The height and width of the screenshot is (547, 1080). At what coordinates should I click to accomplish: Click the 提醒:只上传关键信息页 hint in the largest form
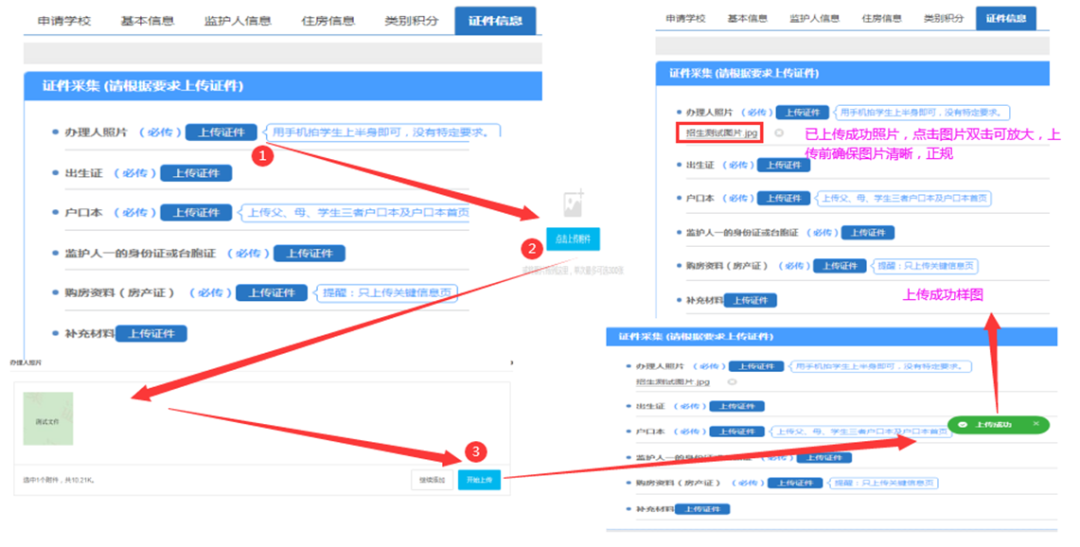pos(386,293)
